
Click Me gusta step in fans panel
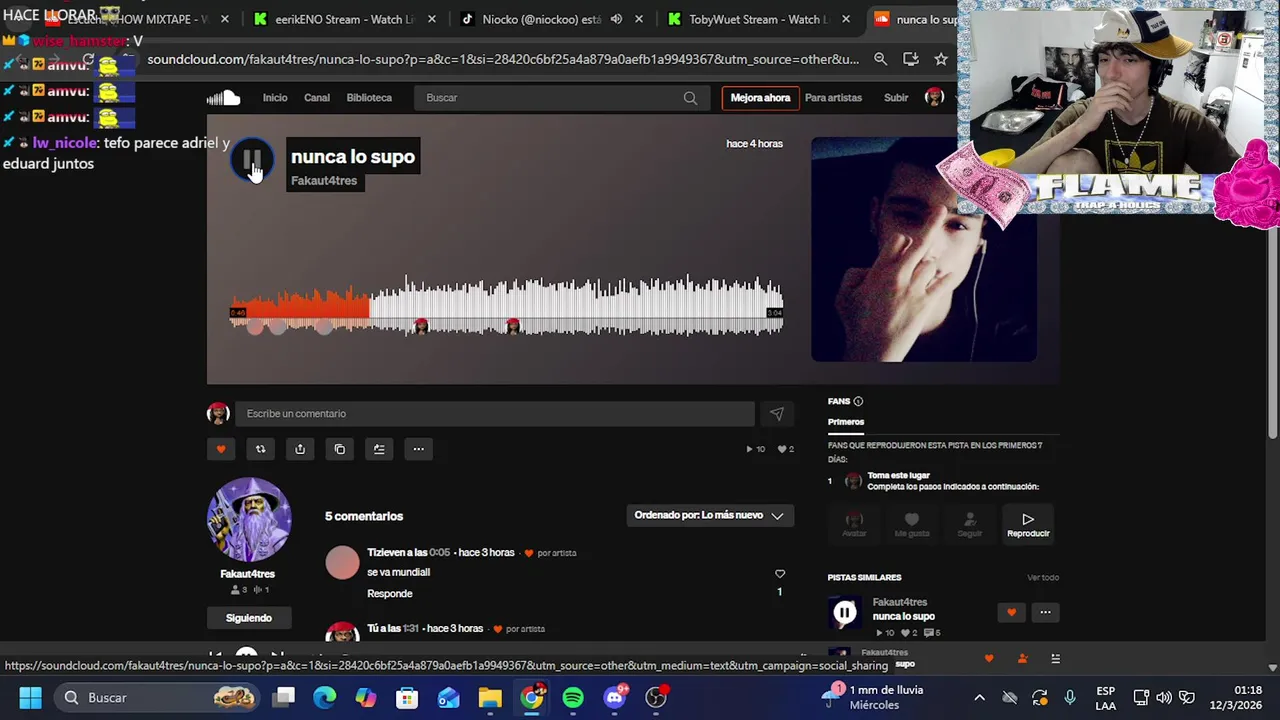coord(912,524)
